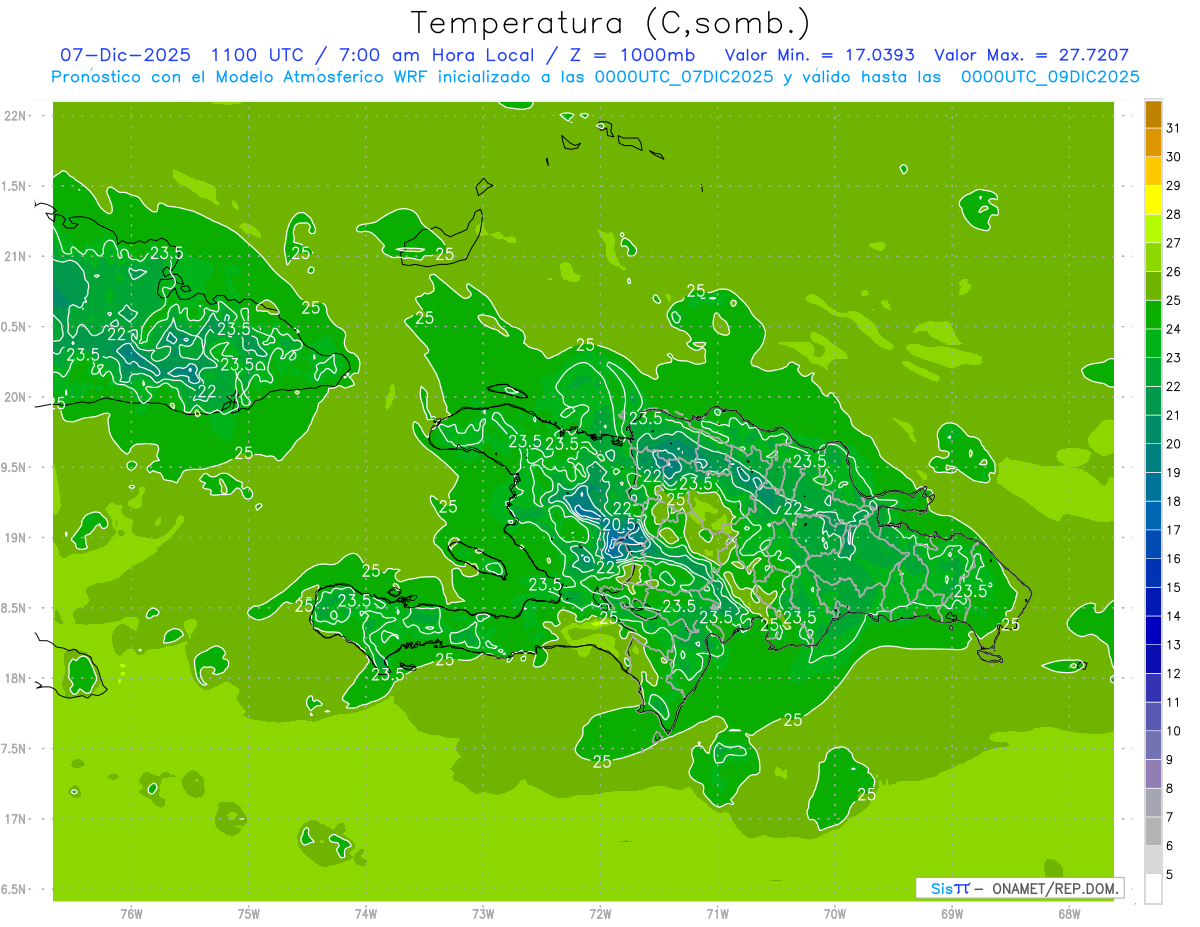Screen dimensions: 1200x927
Task: Click latitude label '22N'
Action: click(x=17, y=116)
